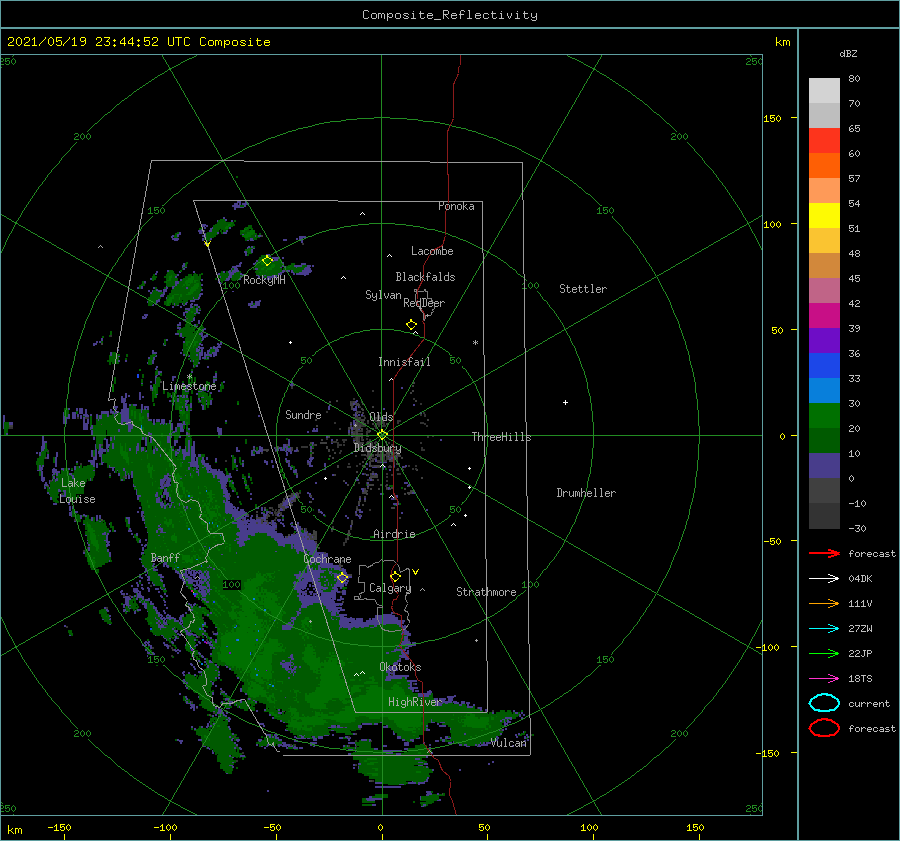
Task: Click the Airdrie label
Action: [394, 534]
